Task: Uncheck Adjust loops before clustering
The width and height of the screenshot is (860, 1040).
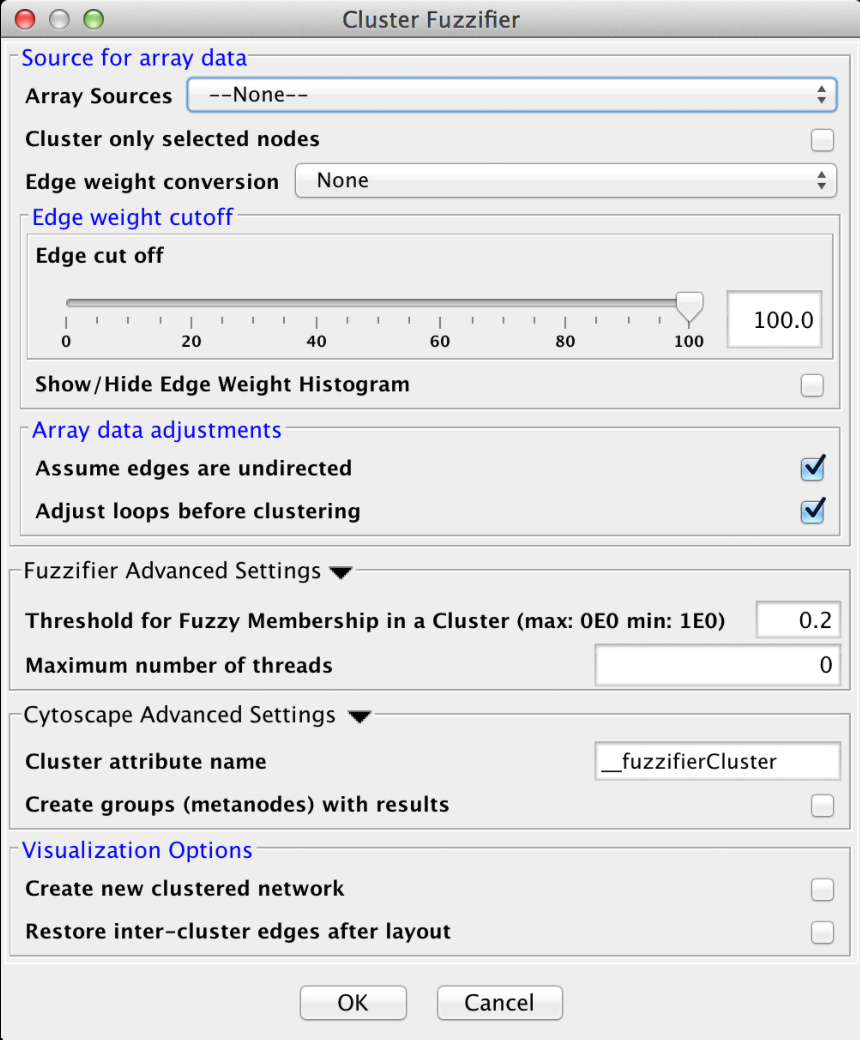Action: [812, 511]
